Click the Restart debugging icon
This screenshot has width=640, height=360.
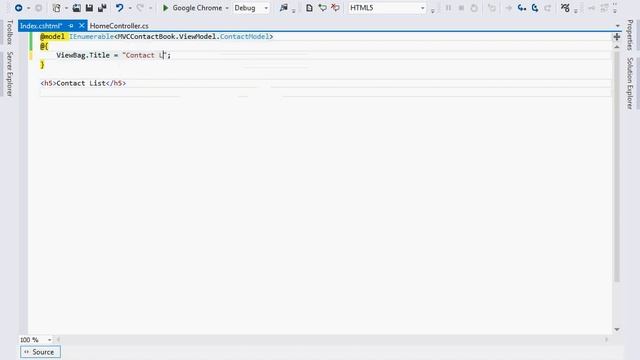click(x=474, y=8)
